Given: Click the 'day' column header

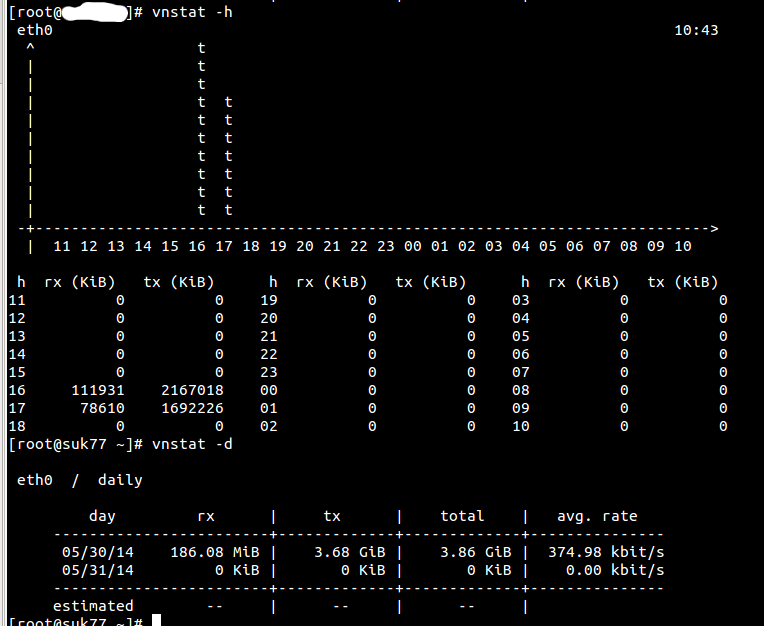Looking at the screenshot, I should (102, 516).
